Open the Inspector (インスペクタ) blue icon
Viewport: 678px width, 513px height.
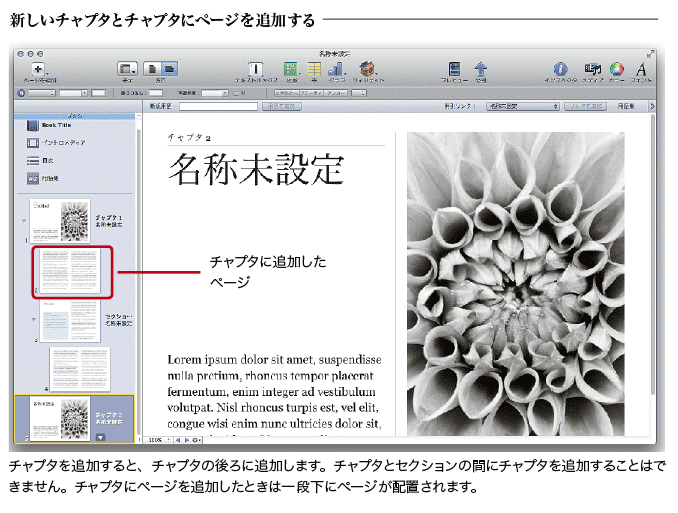(x=560, y=69)
